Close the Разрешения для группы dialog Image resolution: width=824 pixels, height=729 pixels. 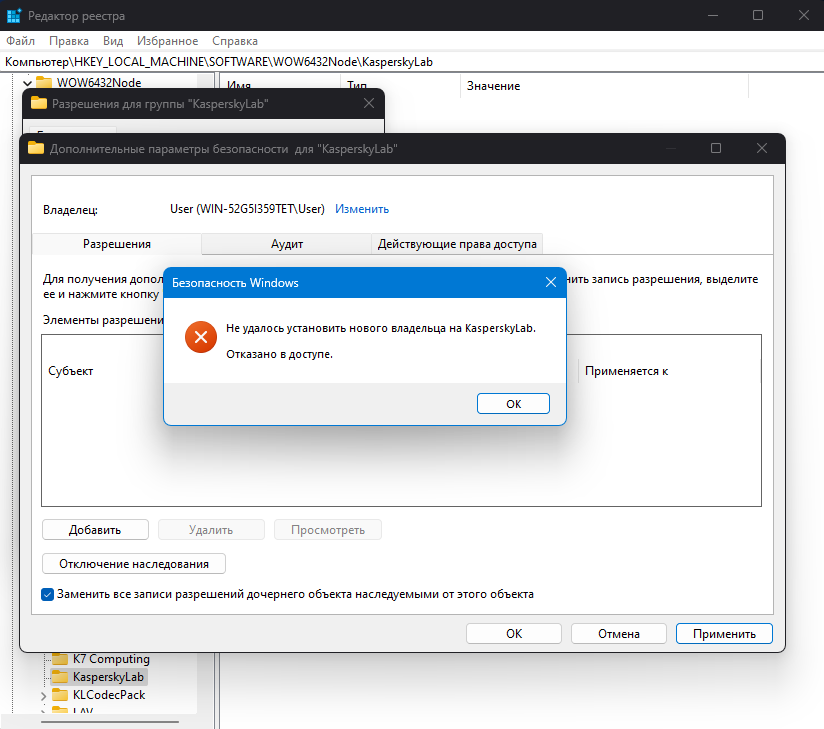pos(369,103)
